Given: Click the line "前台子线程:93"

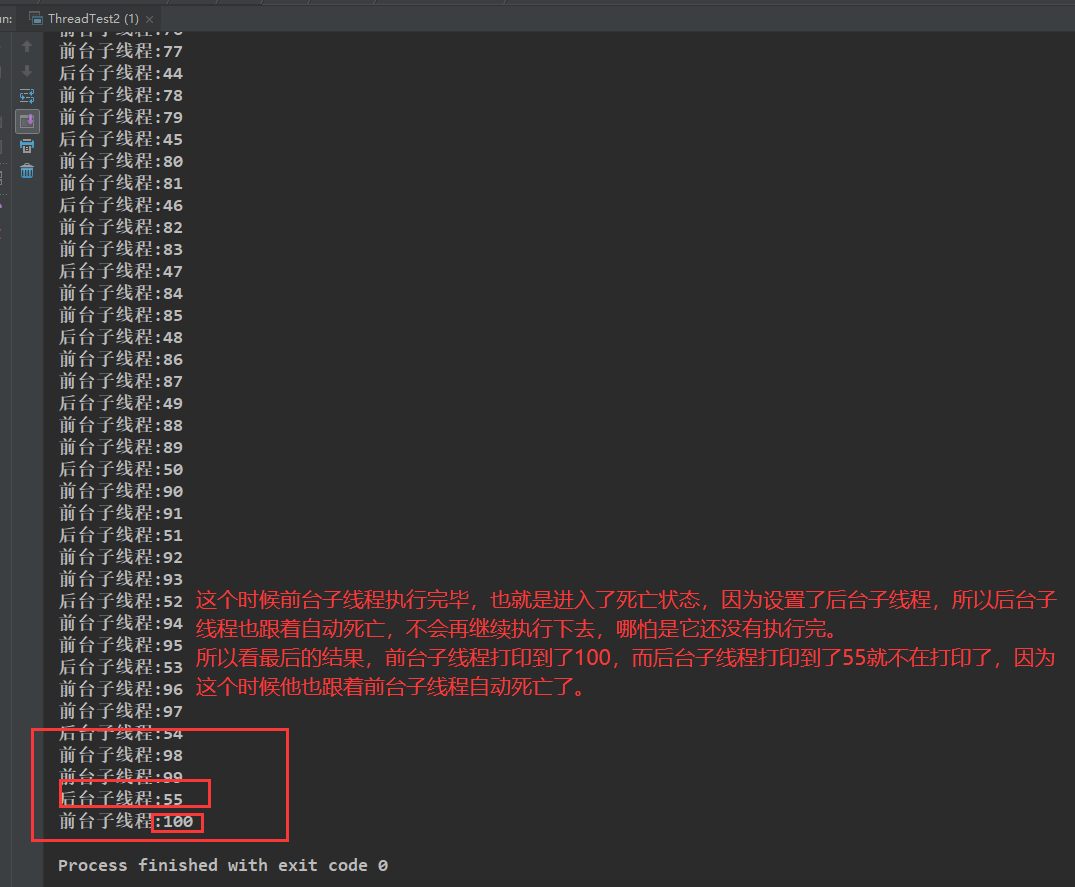Looking at the screenshot, I should coord(121,579).
